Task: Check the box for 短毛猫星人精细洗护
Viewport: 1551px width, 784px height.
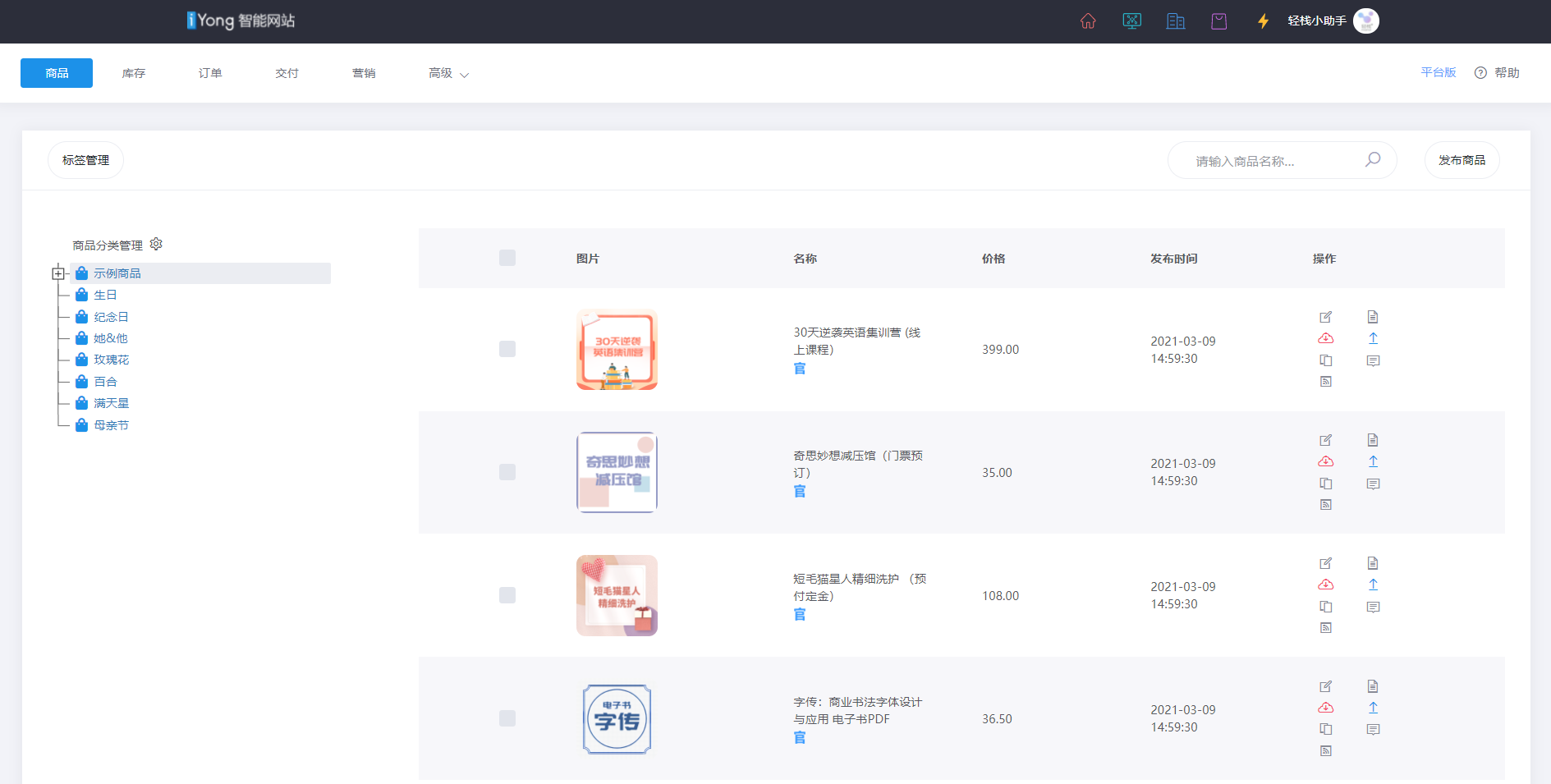Action: (x=507, y=595)
